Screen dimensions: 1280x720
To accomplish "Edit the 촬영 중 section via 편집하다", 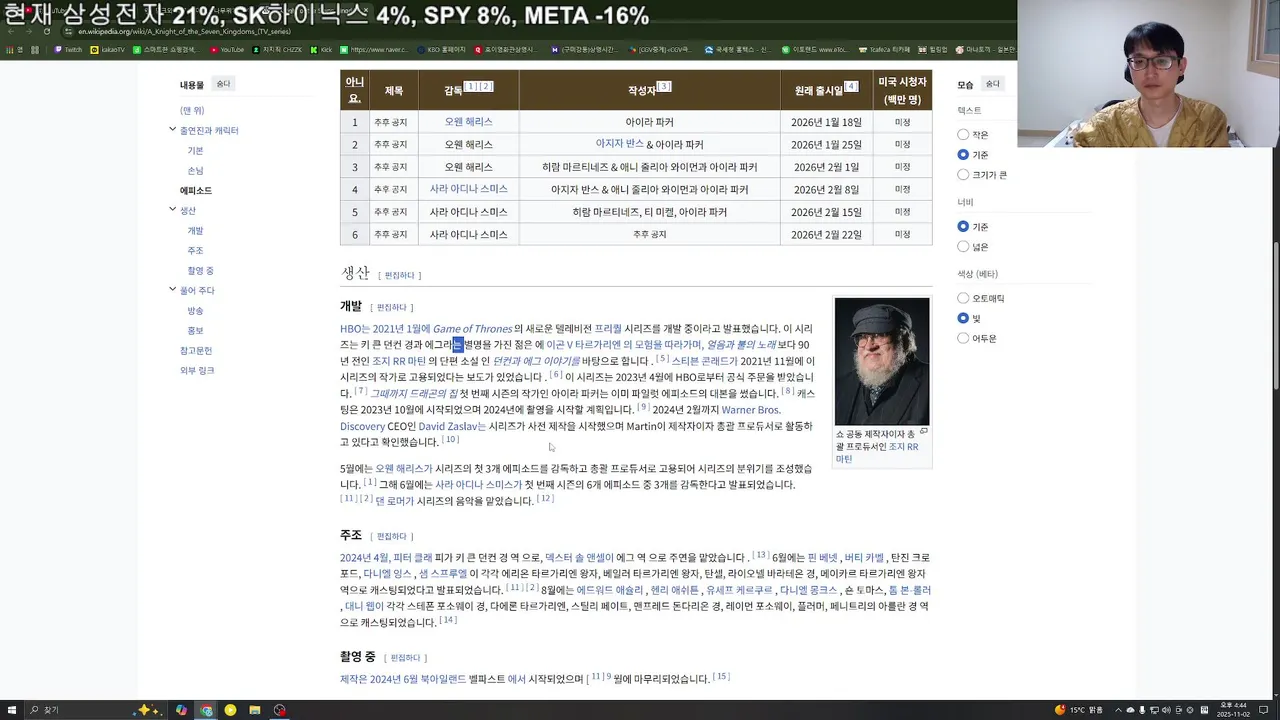I will (405, 657).
